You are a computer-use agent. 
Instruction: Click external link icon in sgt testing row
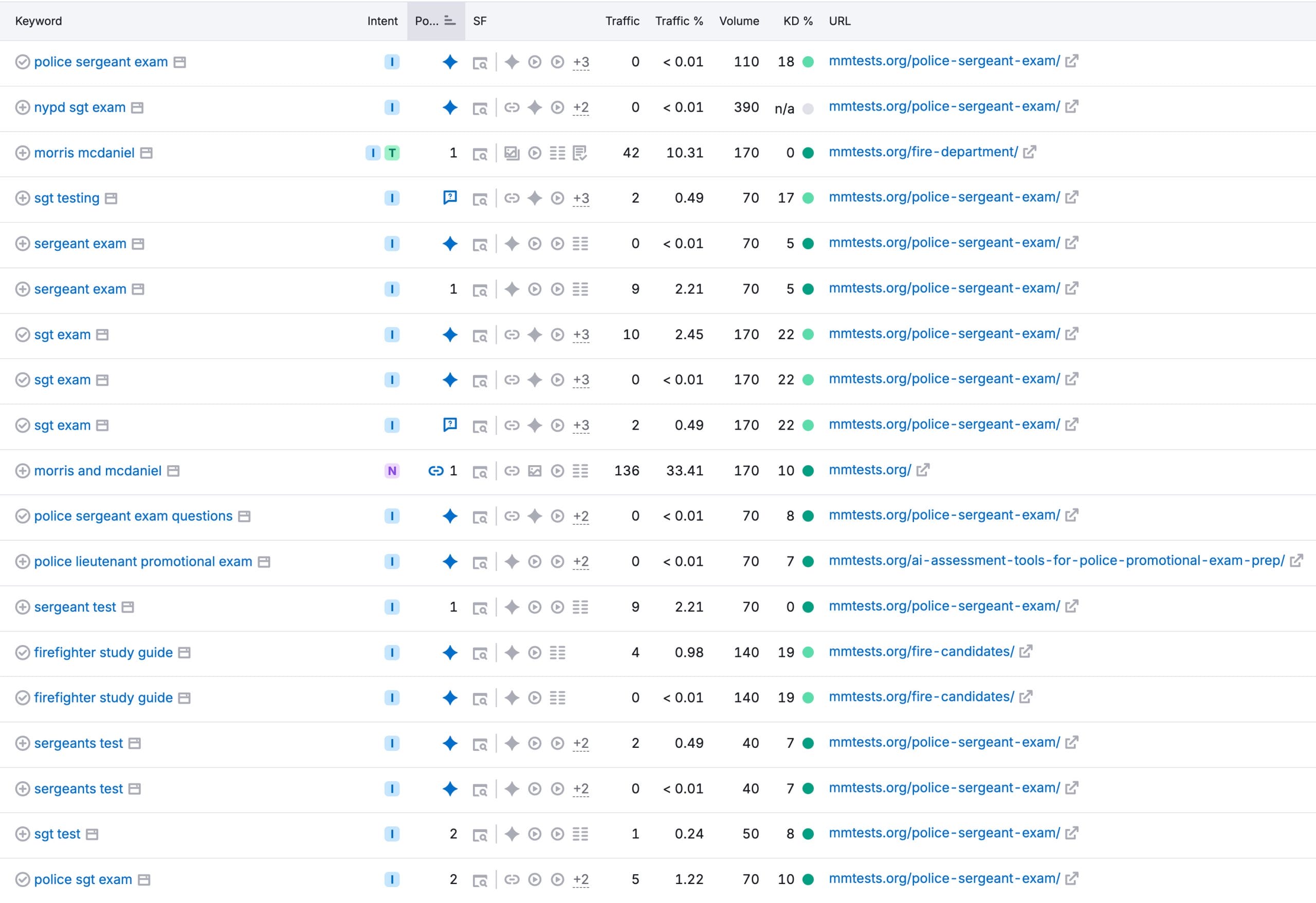point(1071,197)
